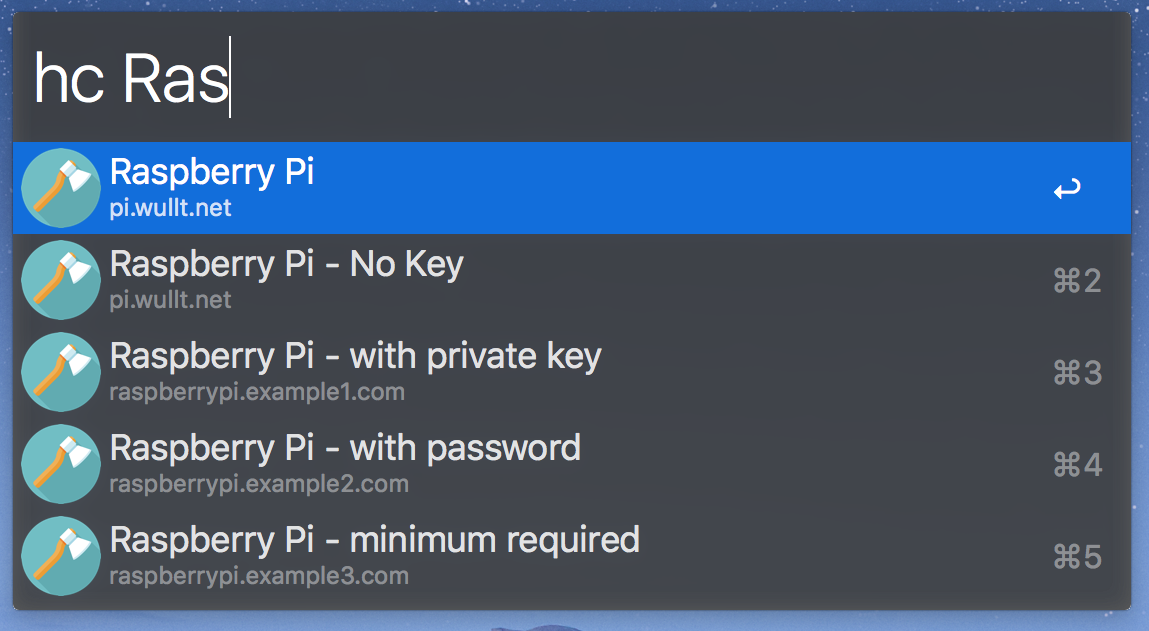
Task: Open 'Raspberry Pi - No Key' connection
Action: tap(286, 264)
